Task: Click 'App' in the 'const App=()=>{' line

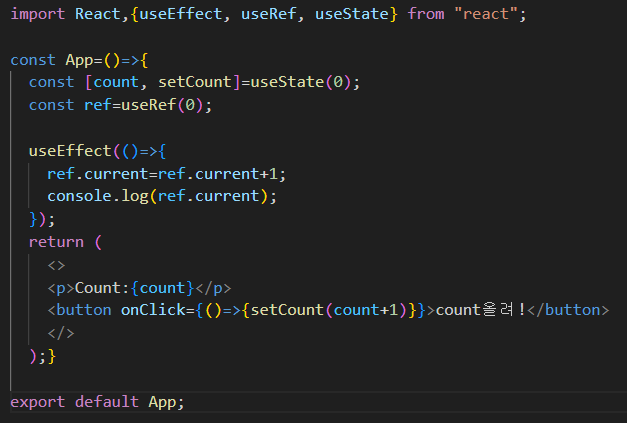Action: pyautogui.click(x=79, y=60)
